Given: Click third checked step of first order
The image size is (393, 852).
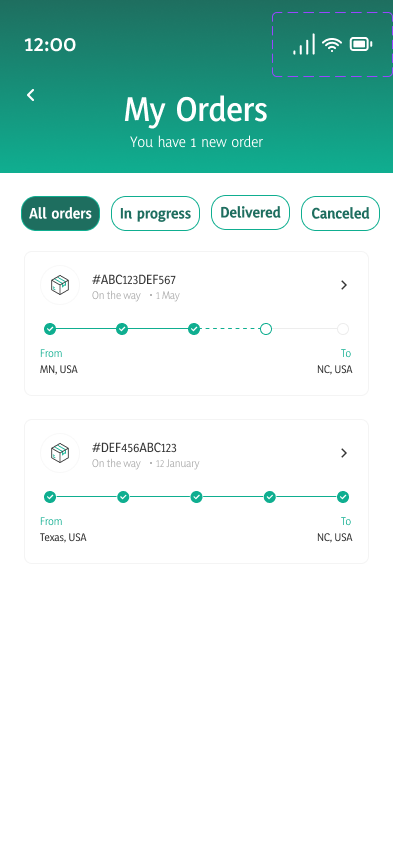Looking at the screenshot, I should pyautogui.click(x=194, y=329).
